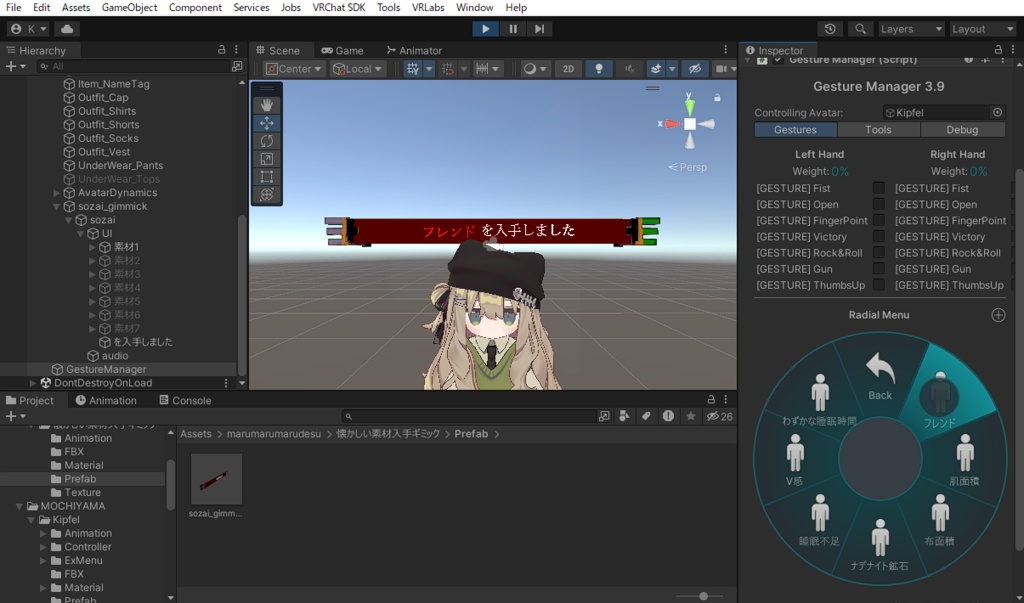The image size is (1024, 603).
Task: Open the account K dropdown
Action: (x=28, y=29)
